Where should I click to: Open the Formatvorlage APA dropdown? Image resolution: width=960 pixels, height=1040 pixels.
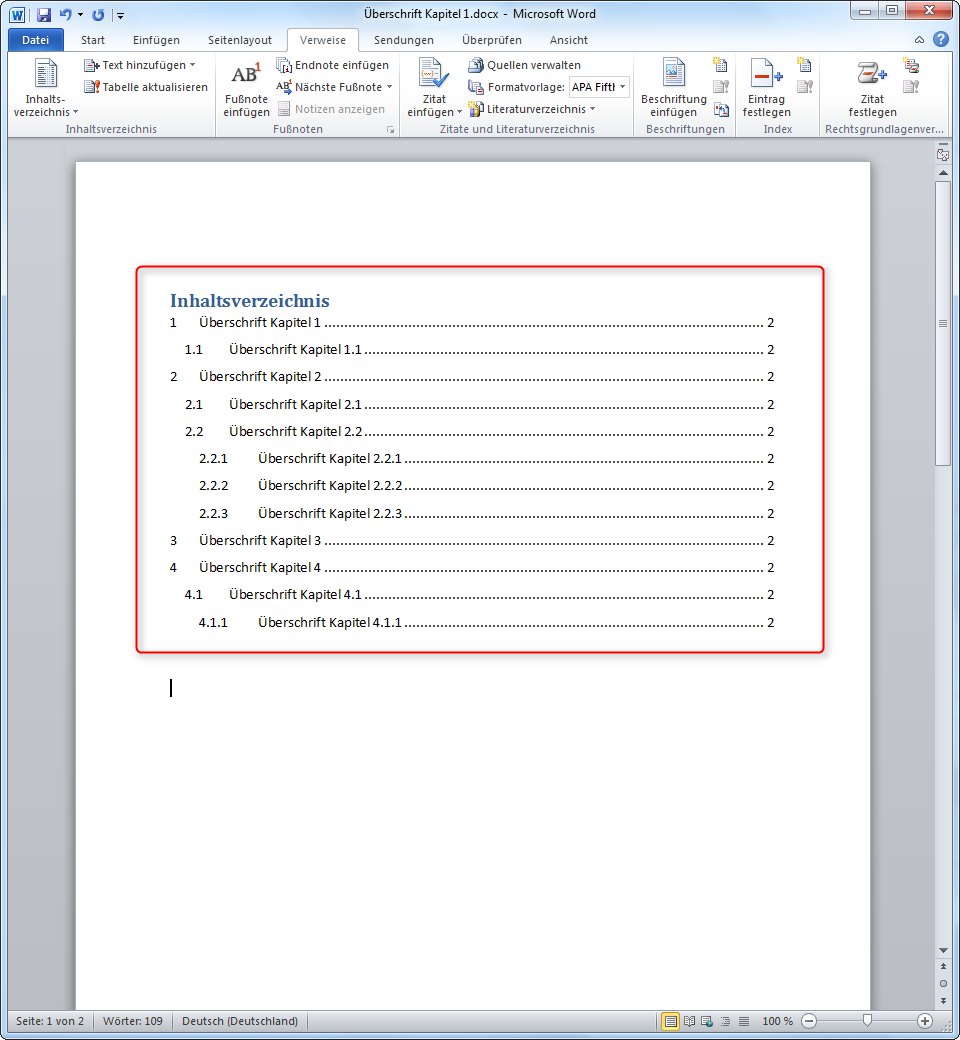point(622,87)
